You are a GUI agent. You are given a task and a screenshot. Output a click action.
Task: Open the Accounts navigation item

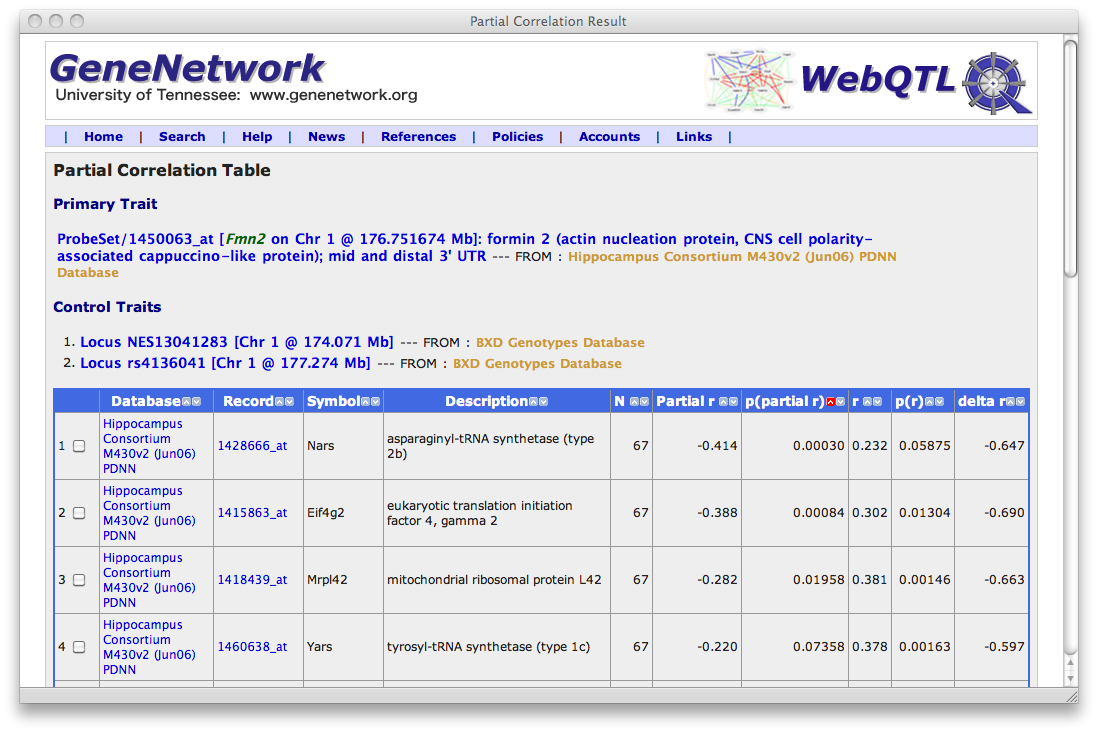609,137
